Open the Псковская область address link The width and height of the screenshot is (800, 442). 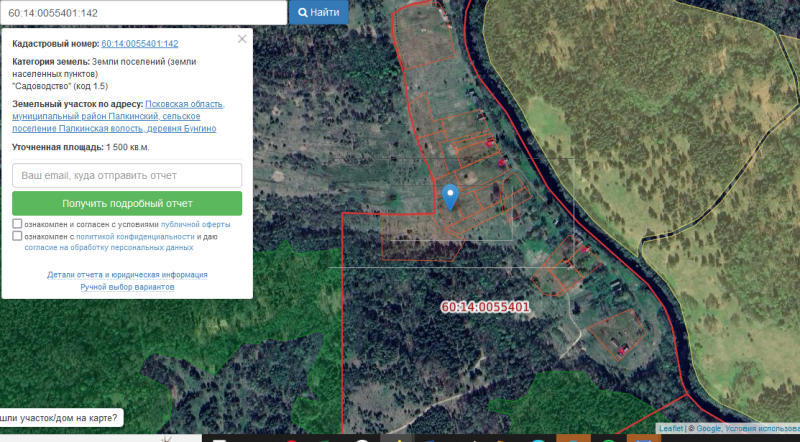[118, 116]
